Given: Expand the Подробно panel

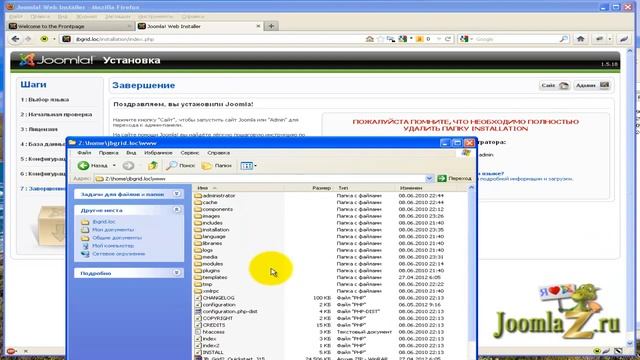Looking at the screenshot, I should pyautogui.click(x=177, y=273).
